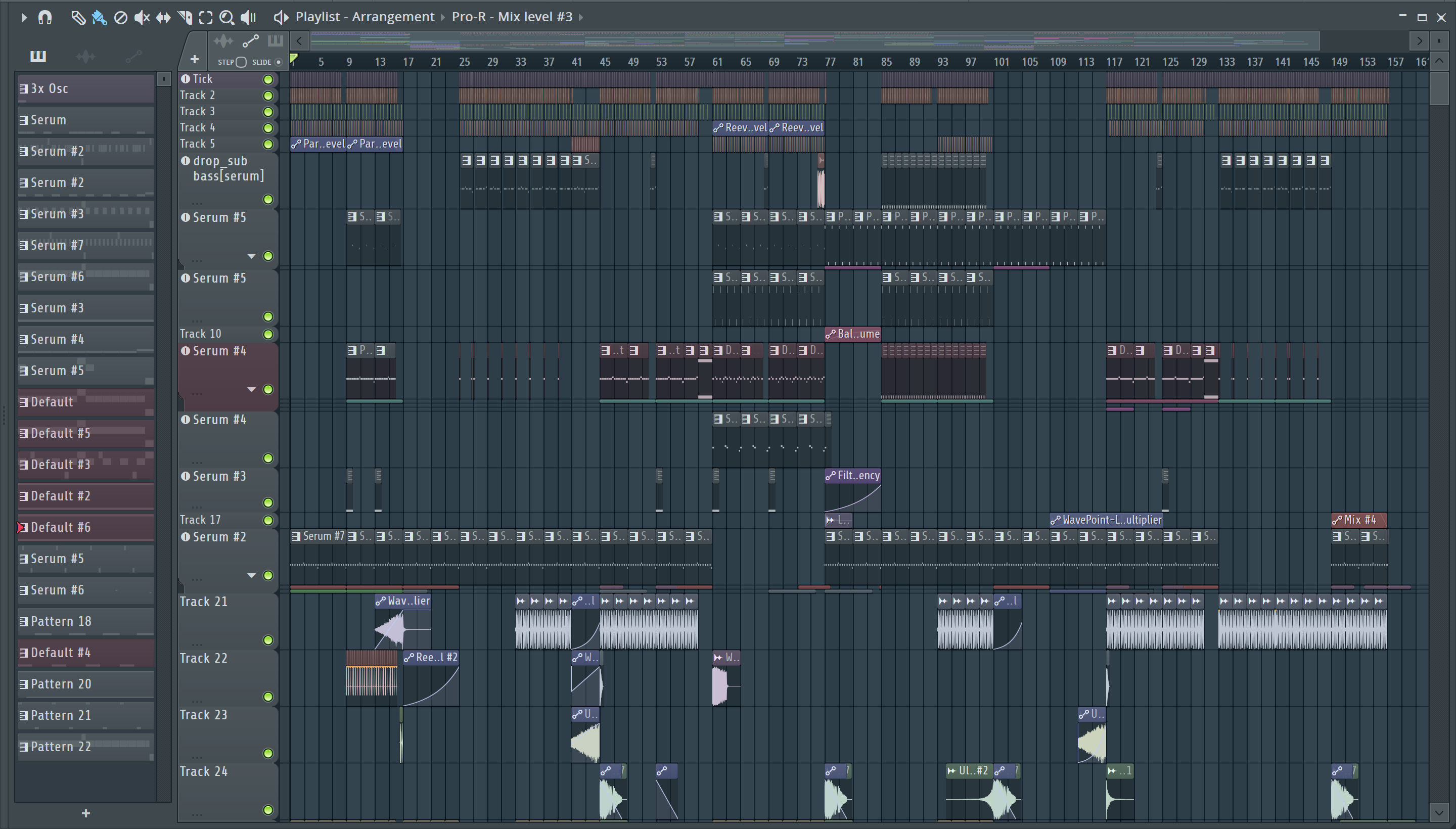Select WavePoint-L..ultiplier automation clip
Viewport: 1456px width, 829px height.
coord(1106,520)
